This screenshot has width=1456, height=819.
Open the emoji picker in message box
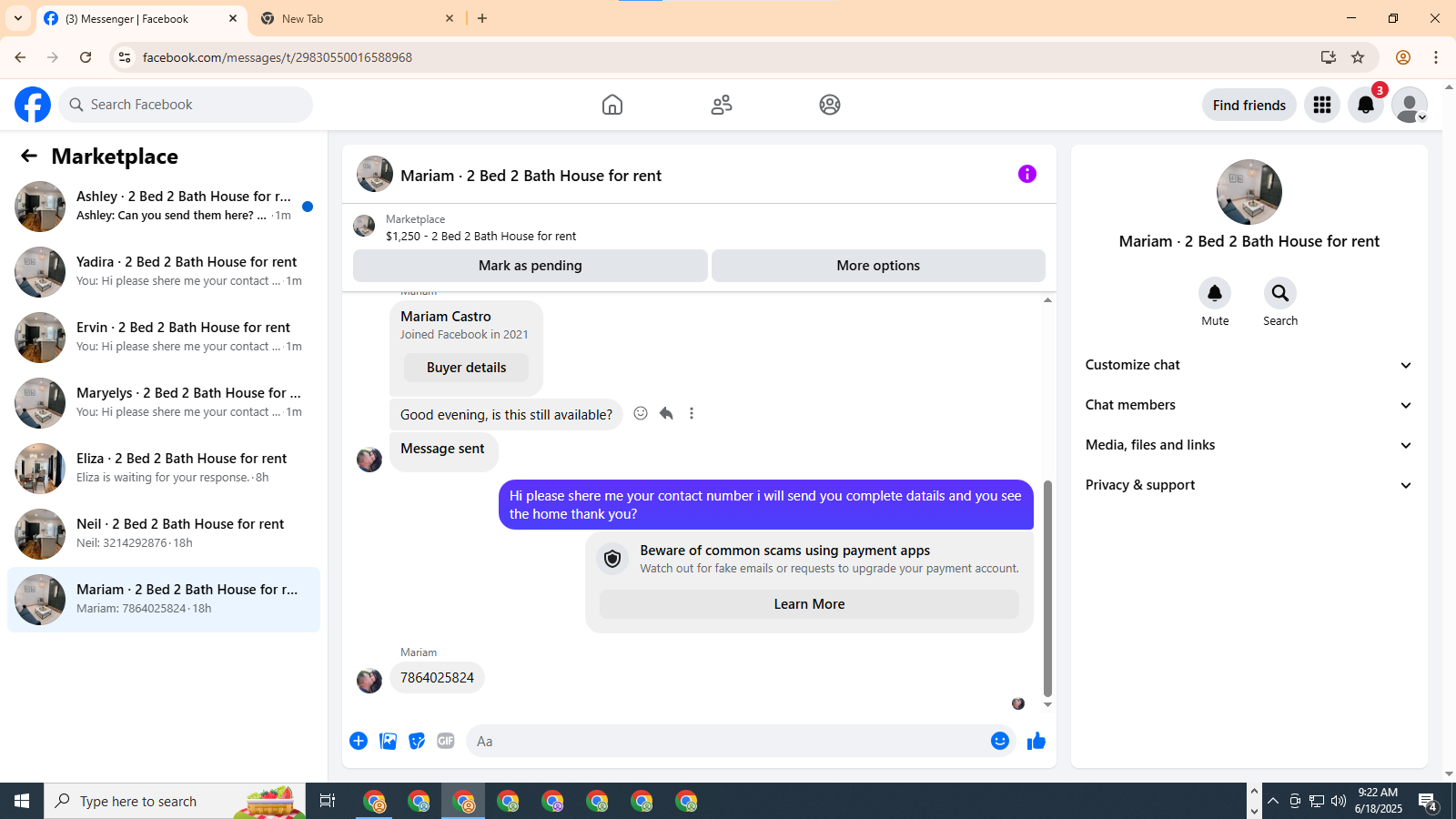(1000, 741)
